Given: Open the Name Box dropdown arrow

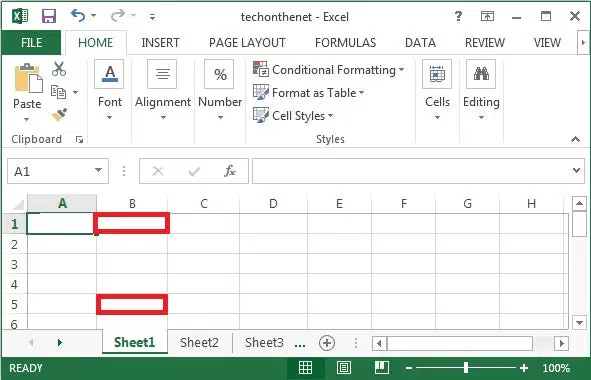Looking at the screenshot, I should [99, 170].
